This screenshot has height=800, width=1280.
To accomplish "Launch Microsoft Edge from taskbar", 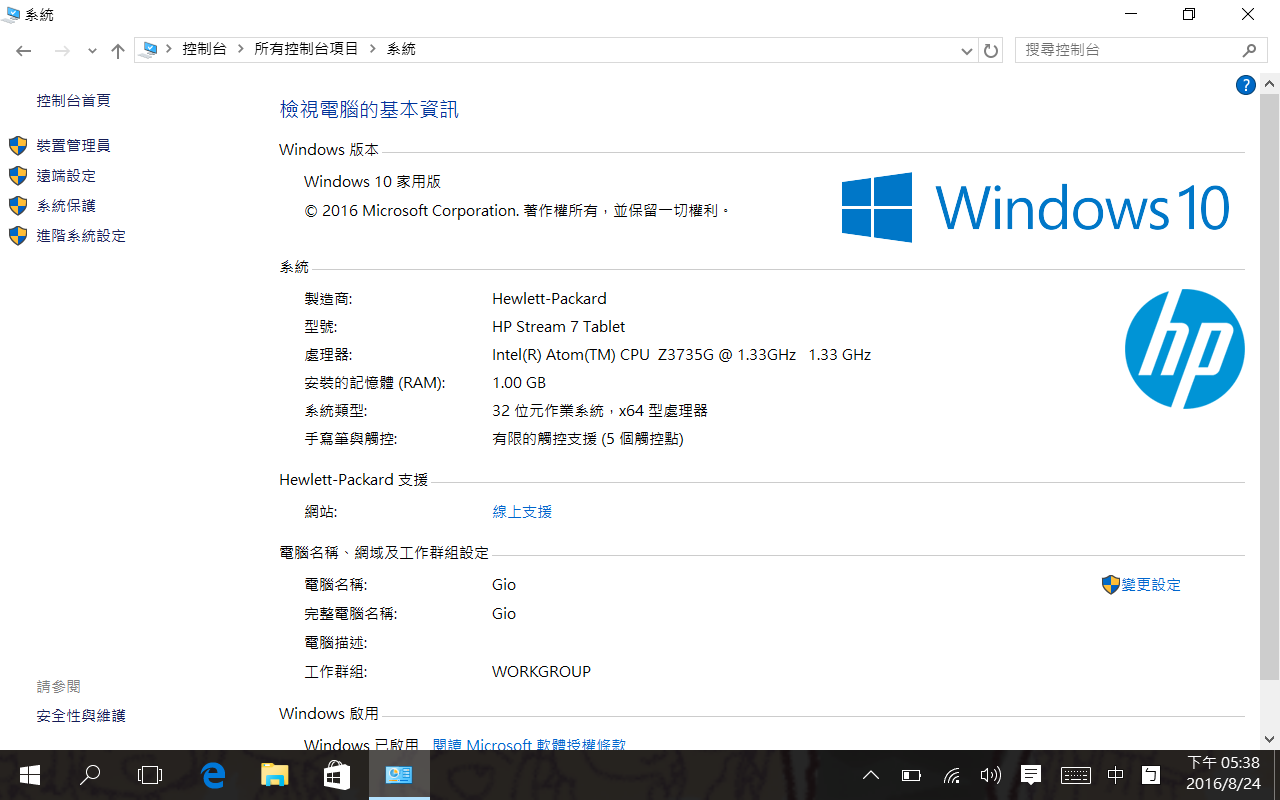I will [213, 775].
